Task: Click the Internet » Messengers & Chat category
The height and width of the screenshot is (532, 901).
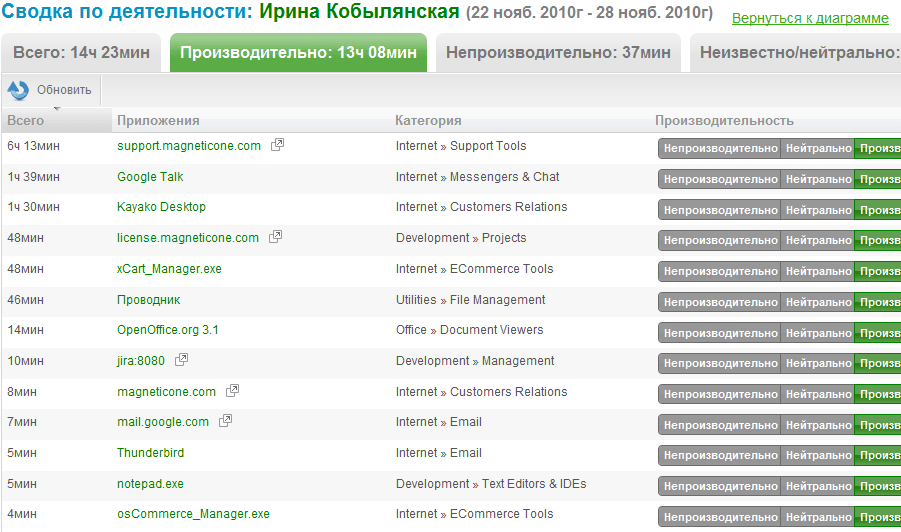Action: coord(477,177)
